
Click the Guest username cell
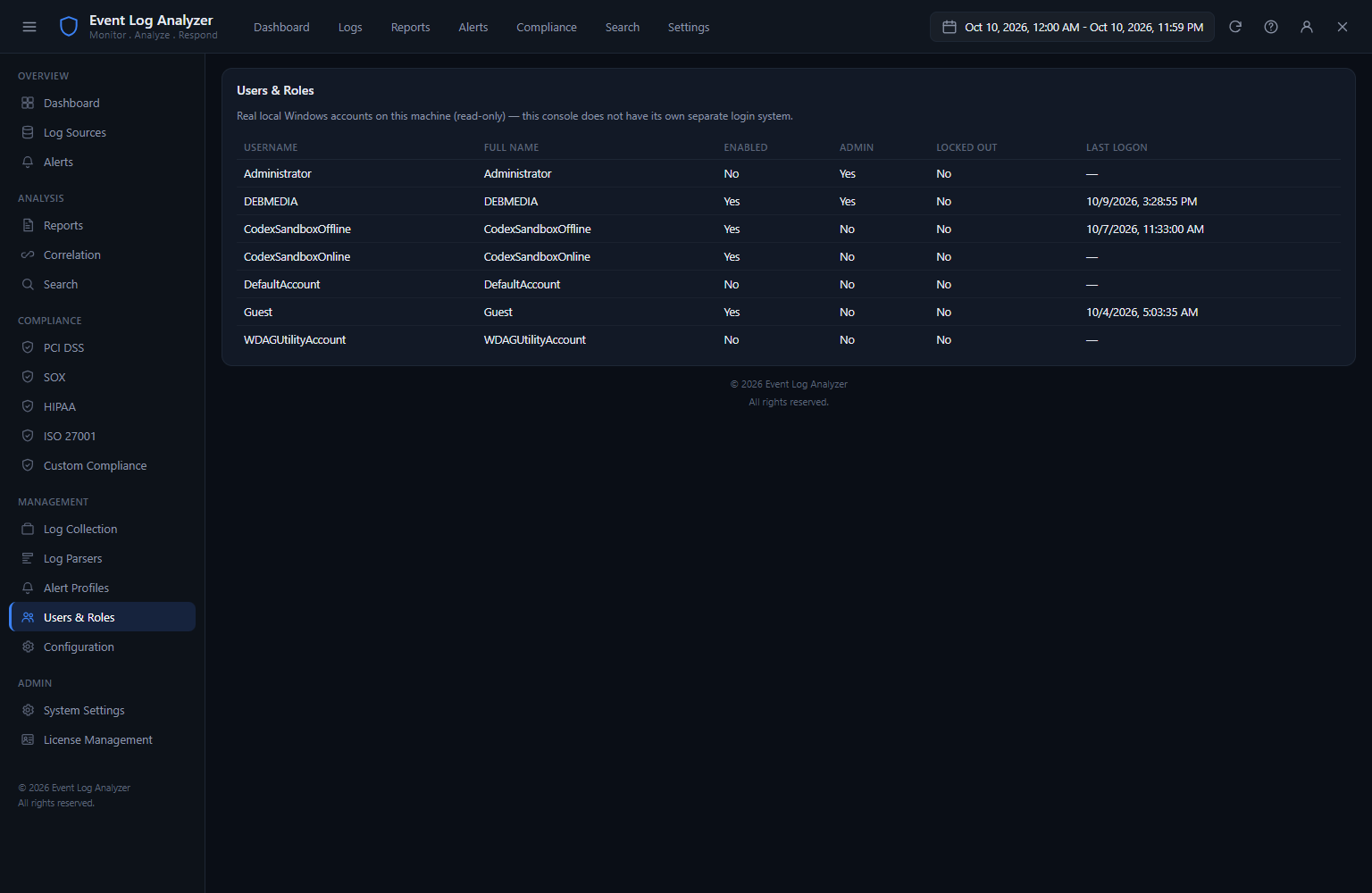tap(258, 313)
